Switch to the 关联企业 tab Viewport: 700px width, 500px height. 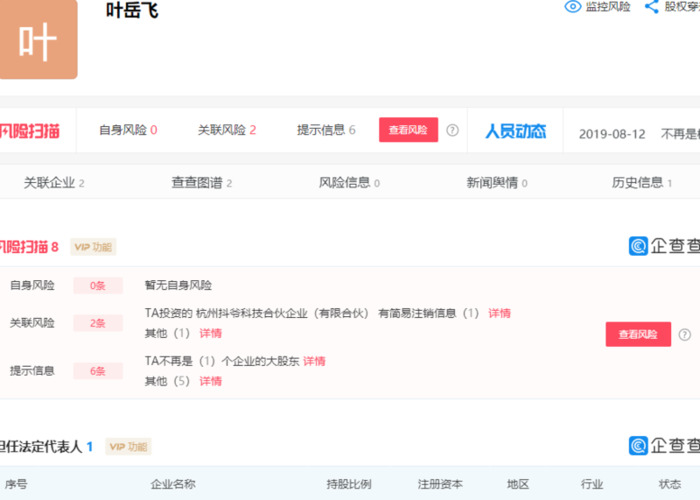coord(54,183)
